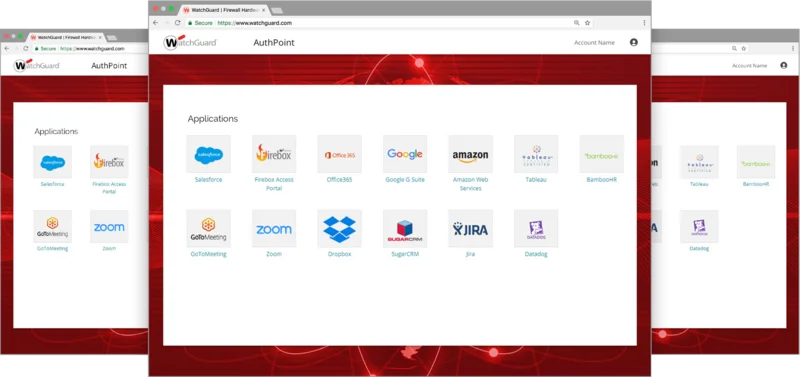The image size is (800, 377).
Task: Open GoToMeeting icon in left background window
Action: (x=53, y=227)
